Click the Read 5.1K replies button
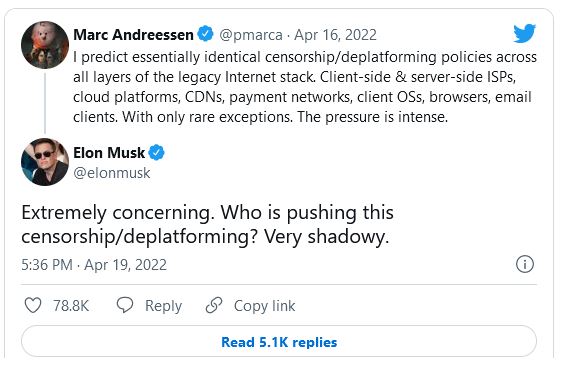Viewport: 573px width, 367px height. [x=279, y=342]
